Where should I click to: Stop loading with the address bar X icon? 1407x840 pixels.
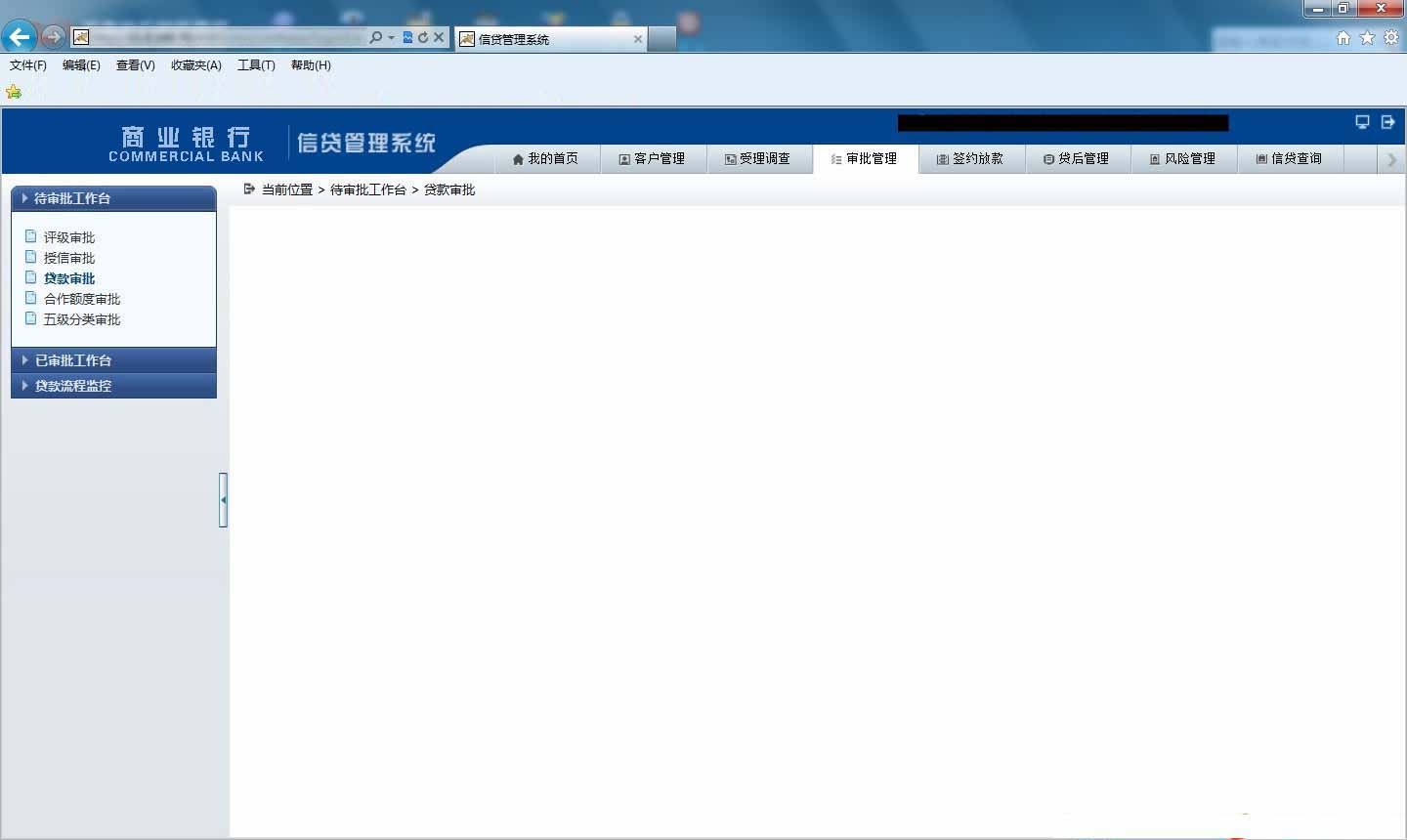click(x=439, y=37)
